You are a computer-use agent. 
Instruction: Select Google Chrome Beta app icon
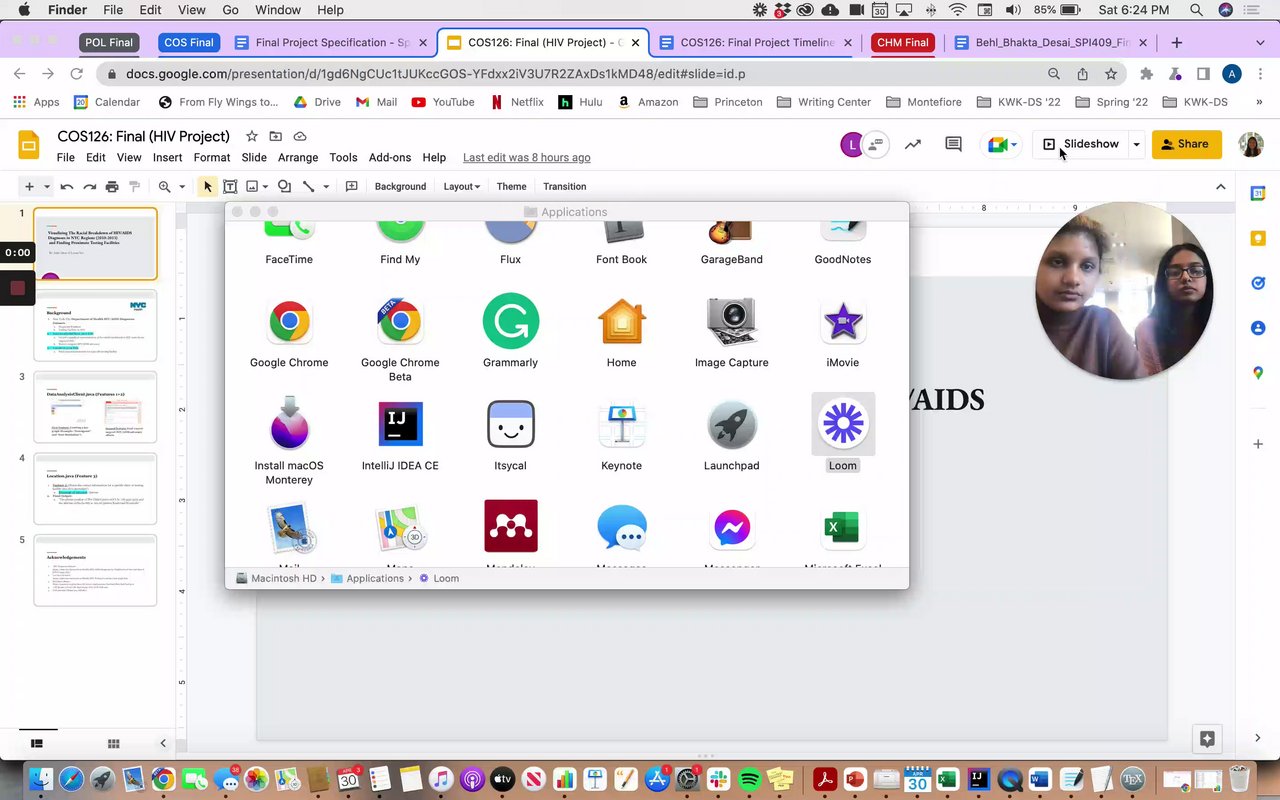[x=400, y=322]
